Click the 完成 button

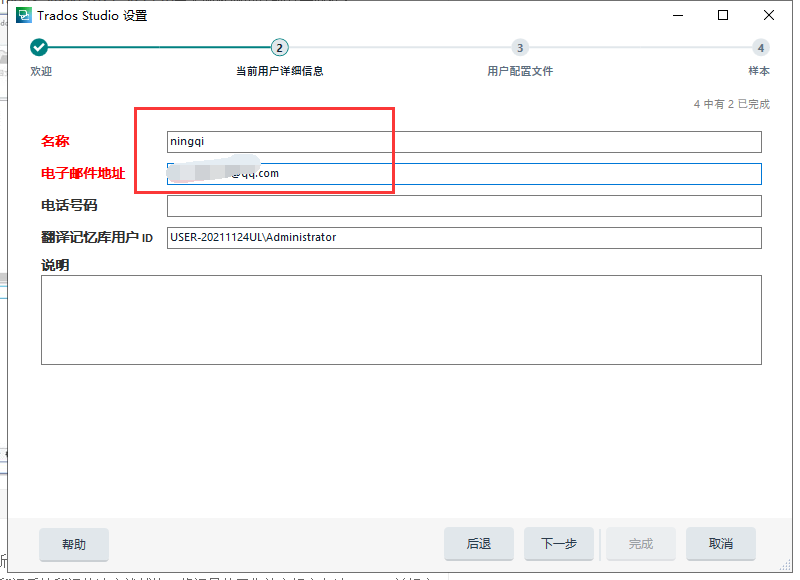click(x=641, y=544)
